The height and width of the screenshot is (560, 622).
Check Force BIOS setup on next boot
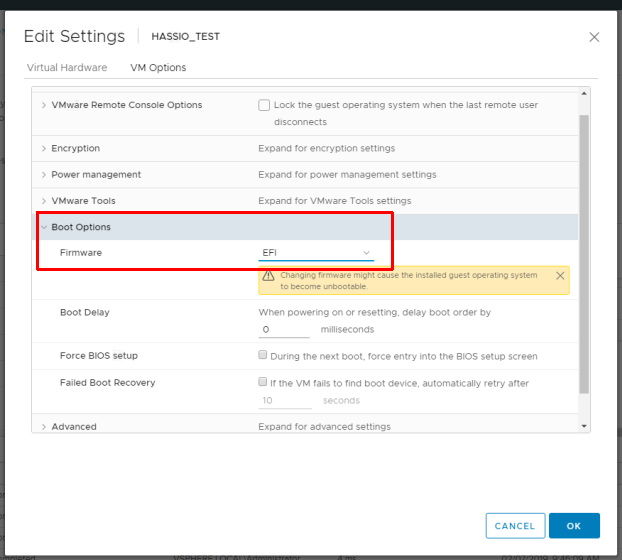(262, 355)
